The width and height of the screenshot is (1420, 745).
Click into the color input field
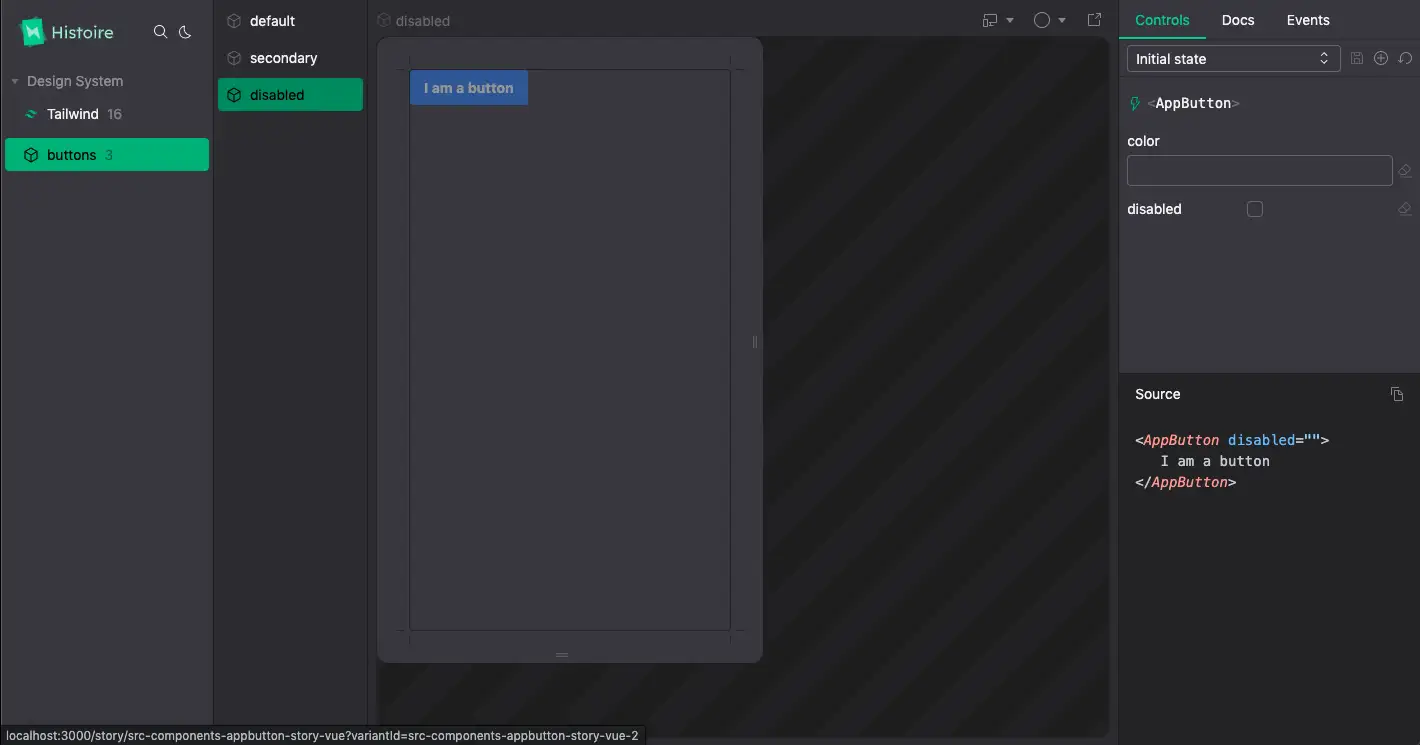[1260, 170]
